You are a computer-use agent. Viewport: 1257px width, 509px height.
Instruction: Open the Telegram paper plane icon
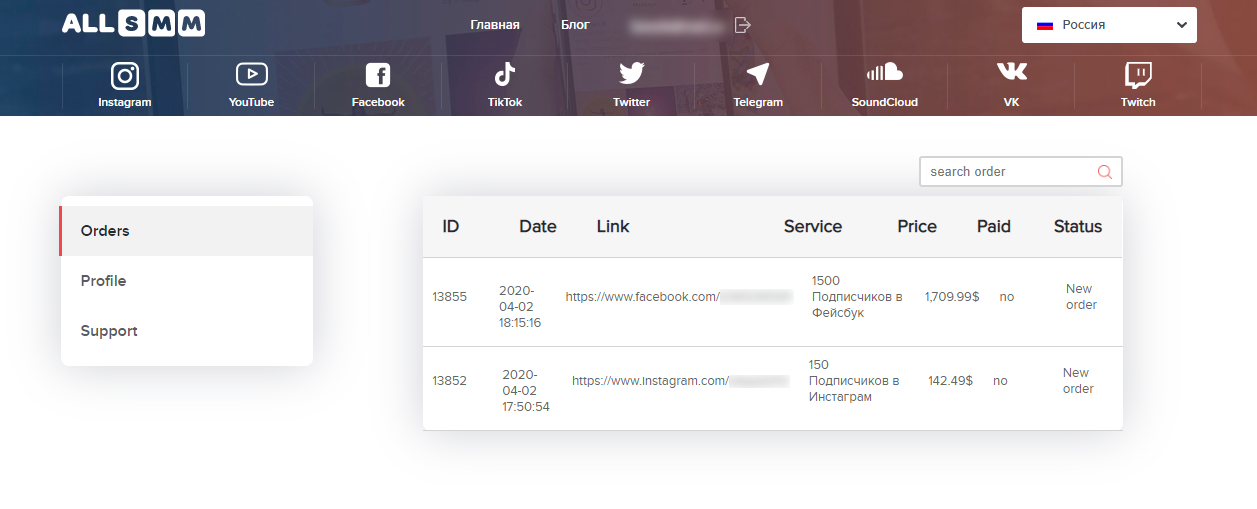[758, 75]
